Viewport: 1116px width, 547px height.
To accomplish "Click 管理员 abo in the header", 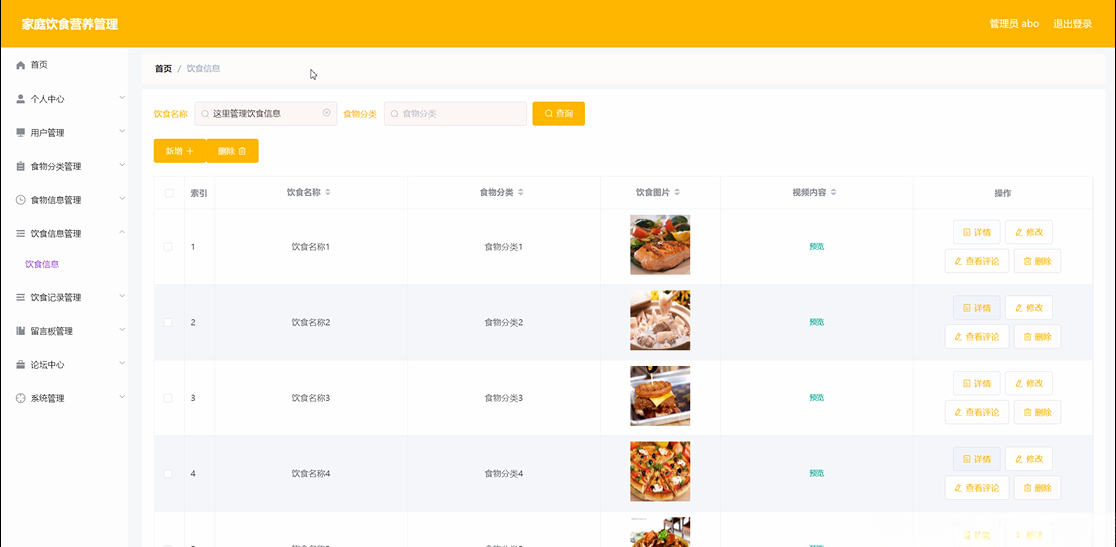I will (x=1014, y=23).
